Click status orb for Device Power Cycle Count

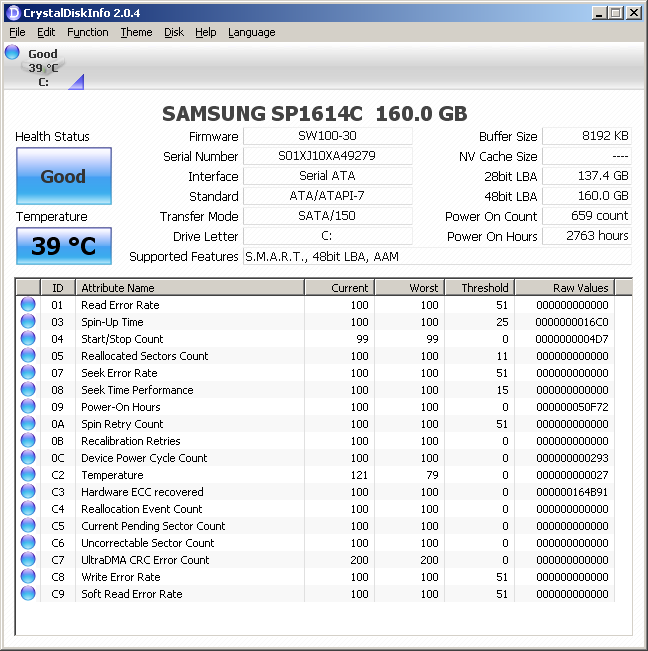(x=28, y=458)
